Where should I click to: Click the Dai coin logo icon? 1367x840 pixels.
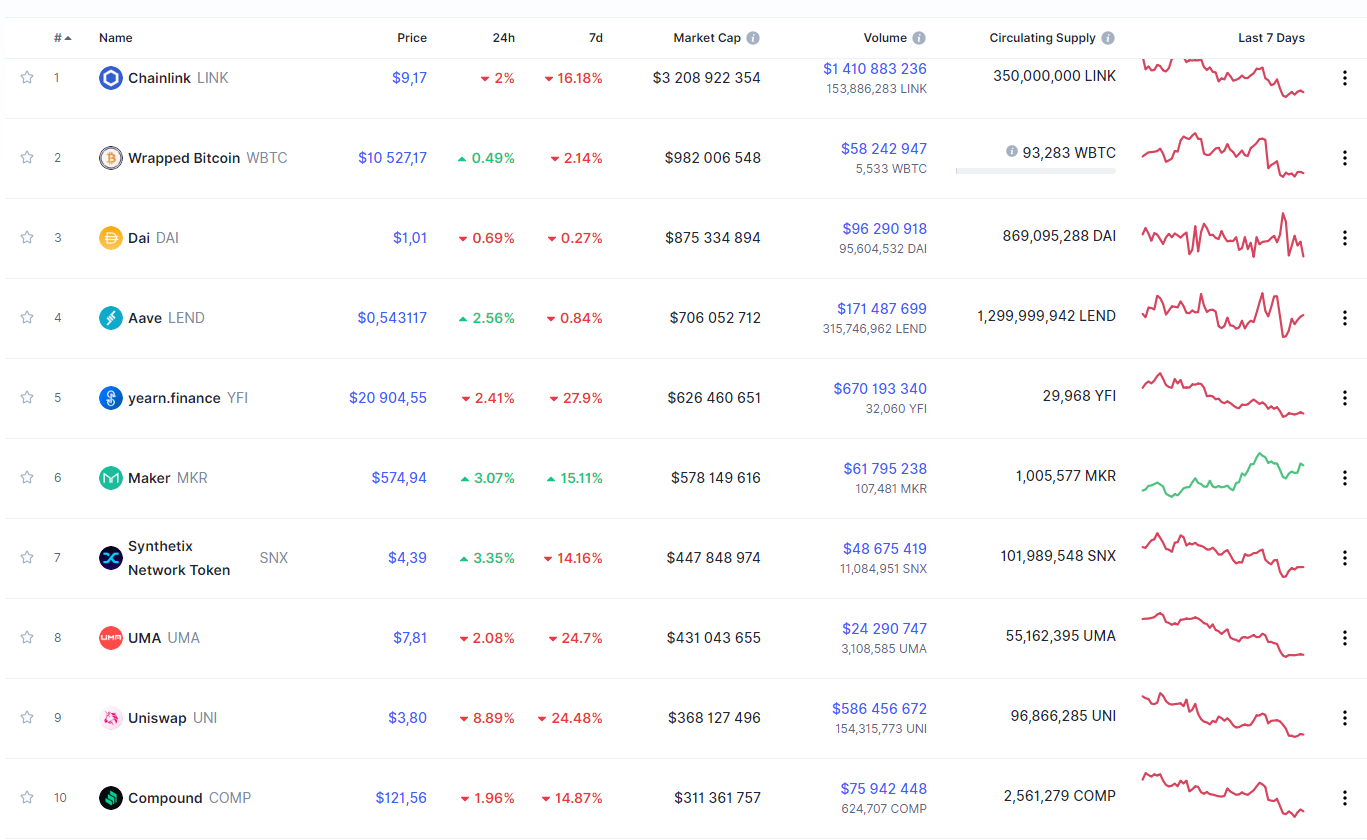tap(111, 238)
